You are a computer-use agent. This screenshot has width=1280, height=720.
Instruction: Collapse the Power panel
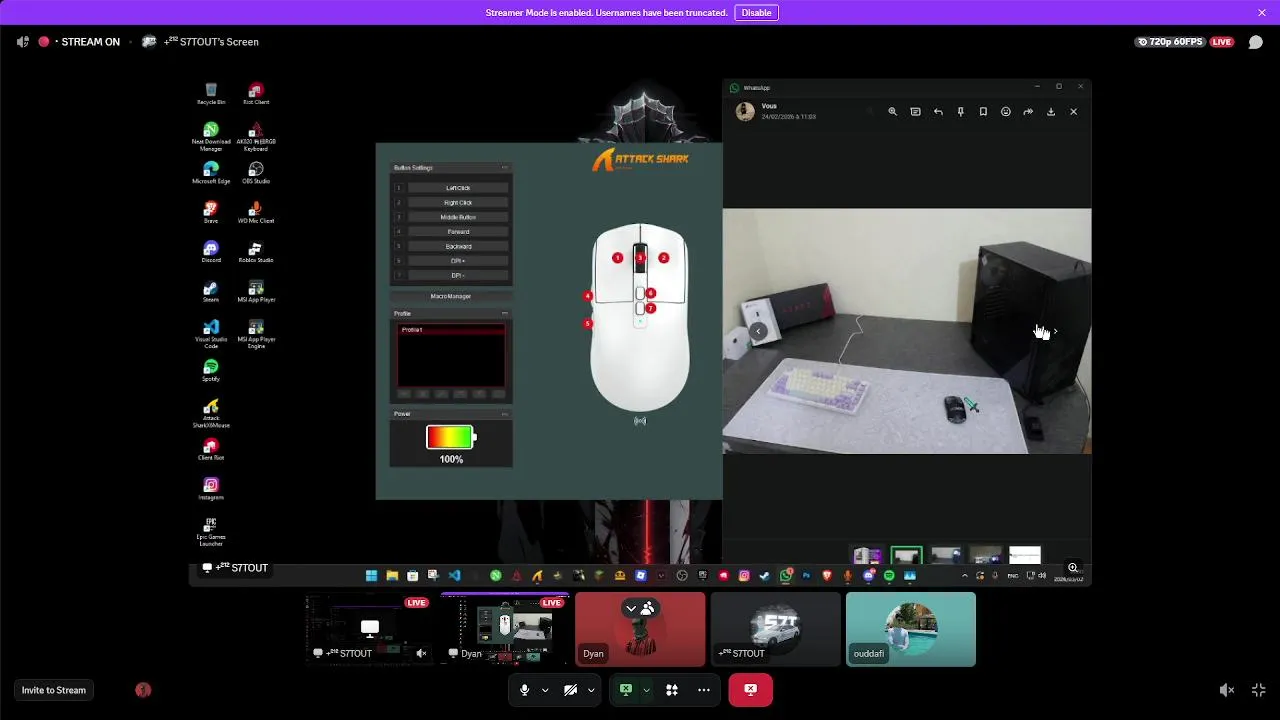504,414
